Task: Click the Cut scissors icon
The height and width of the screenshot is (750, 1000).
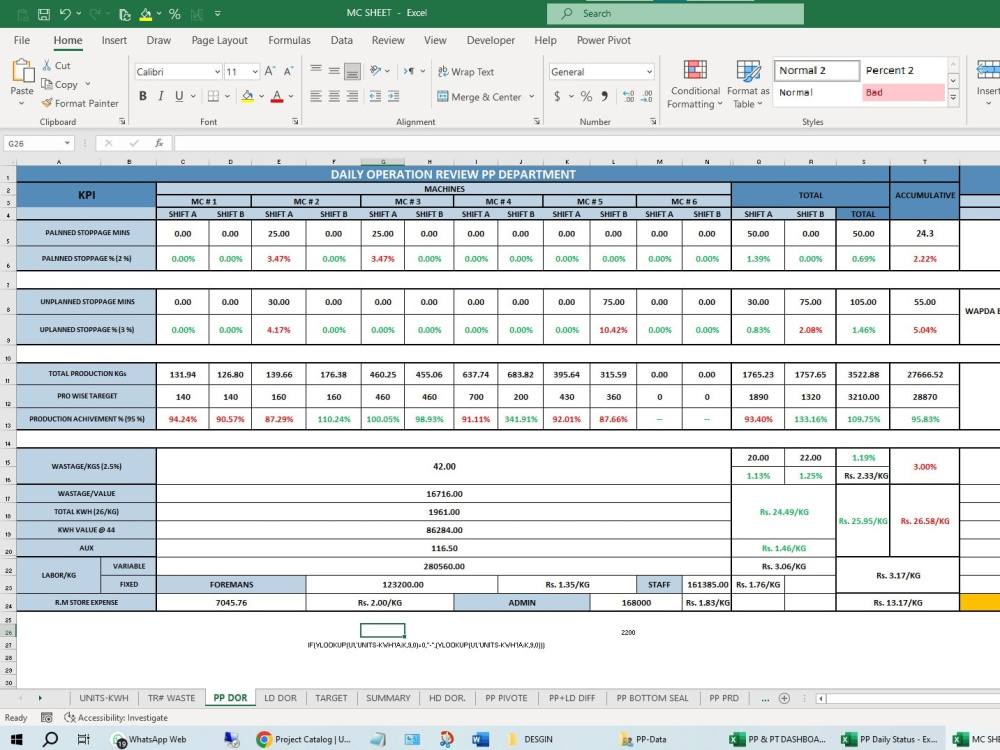Action: (47, 65)
